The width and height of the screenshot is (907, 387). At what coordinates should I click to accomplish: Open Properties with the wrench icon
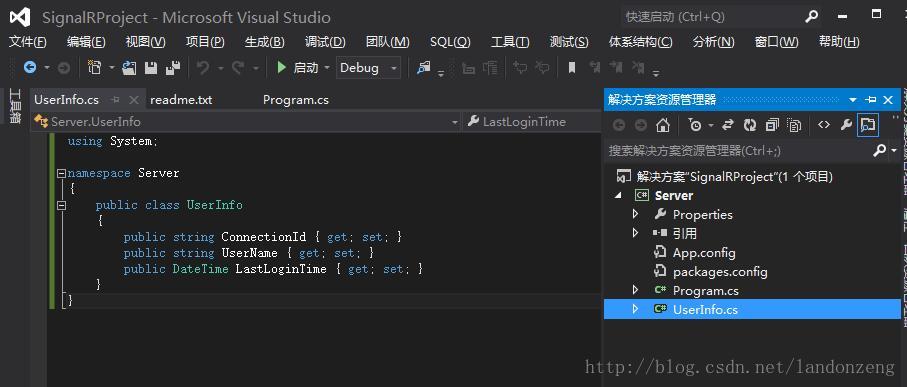pyautogui.click(x=846, y=125)
